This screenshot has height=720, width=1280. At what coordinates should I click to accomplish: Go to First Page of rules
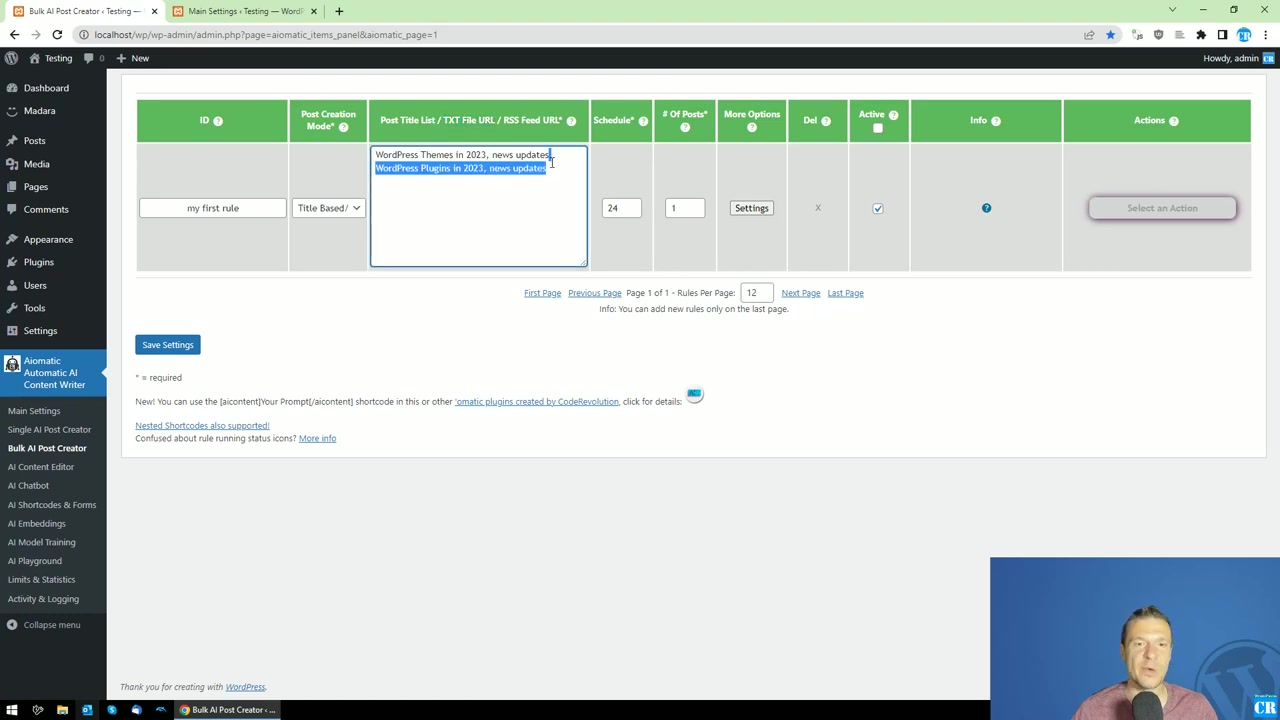(542, 293)
